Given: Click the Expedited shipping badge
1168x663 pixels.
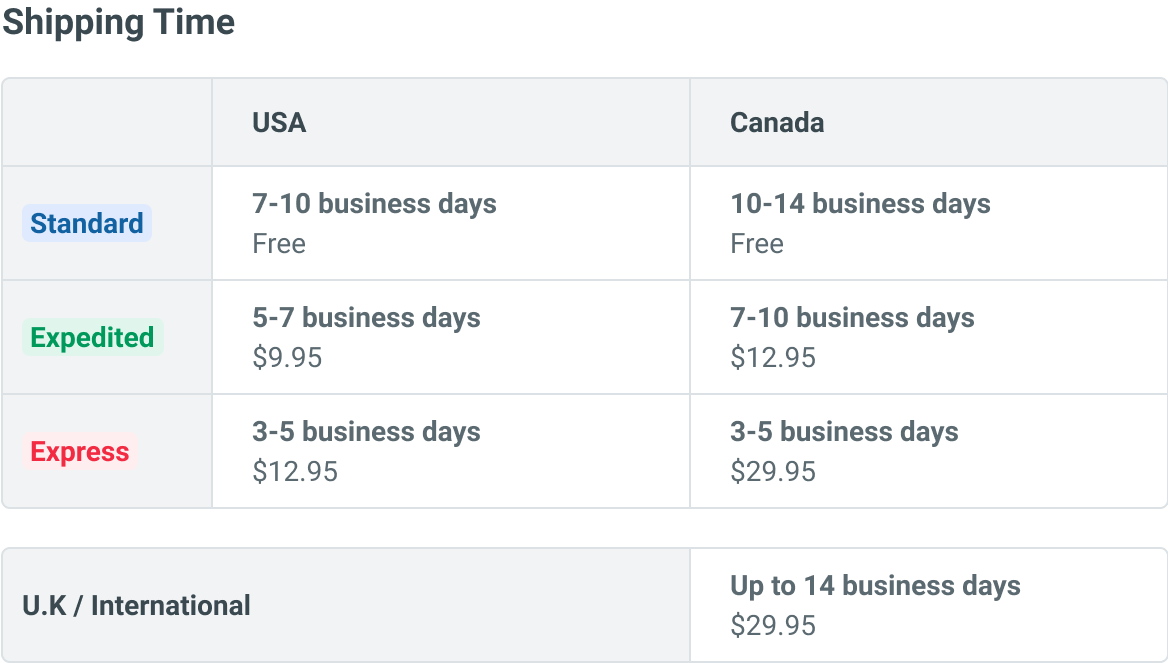Looking at the screenshot, I should [x=92, y=337].
